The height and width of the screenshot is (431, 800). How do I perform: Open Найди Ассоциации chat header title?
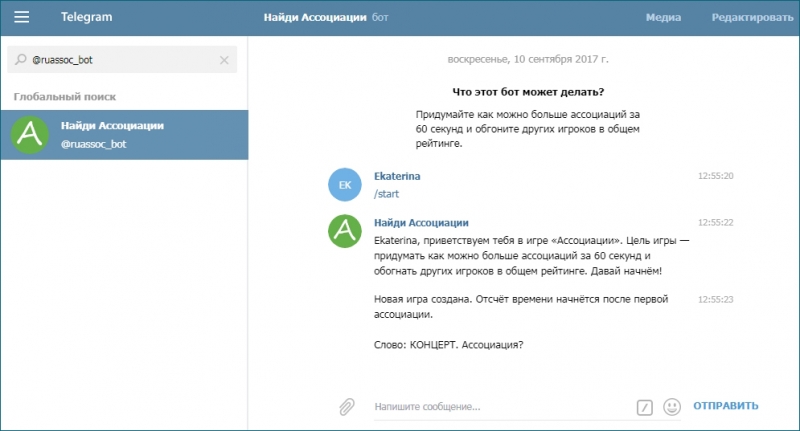tap(315, 17)
